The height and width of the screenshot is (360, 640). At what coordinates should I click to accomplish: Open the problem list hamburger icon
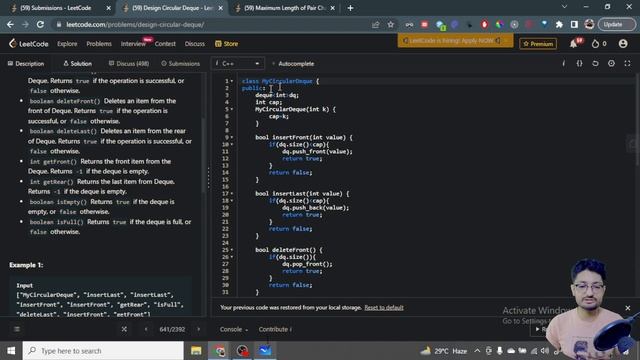pyautogui.click(x=17, y=329)
